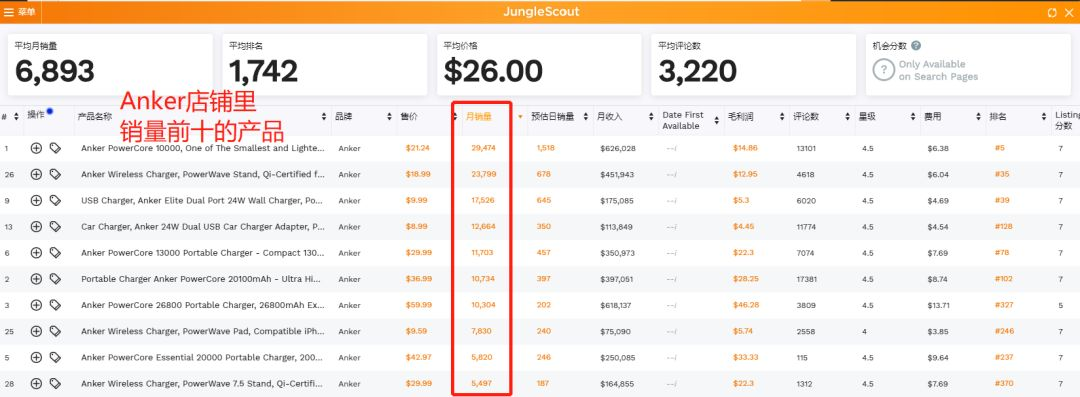Add the PowerWave Stand Wireless Charger row with plus icon
The image size is (1080, 397).
pyautogui.click(x=37, y=174)
